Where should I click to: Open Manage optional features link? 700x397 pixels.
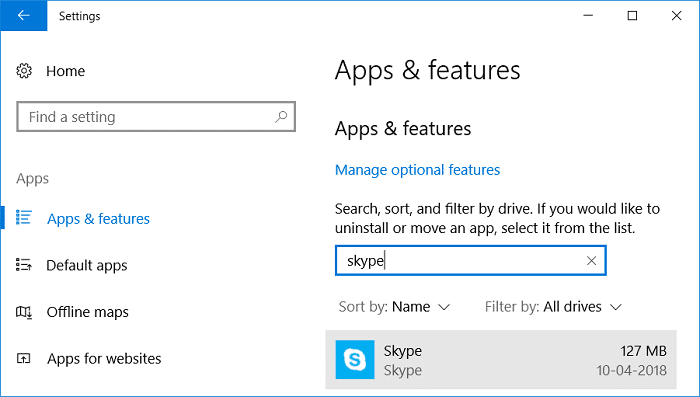417,170
